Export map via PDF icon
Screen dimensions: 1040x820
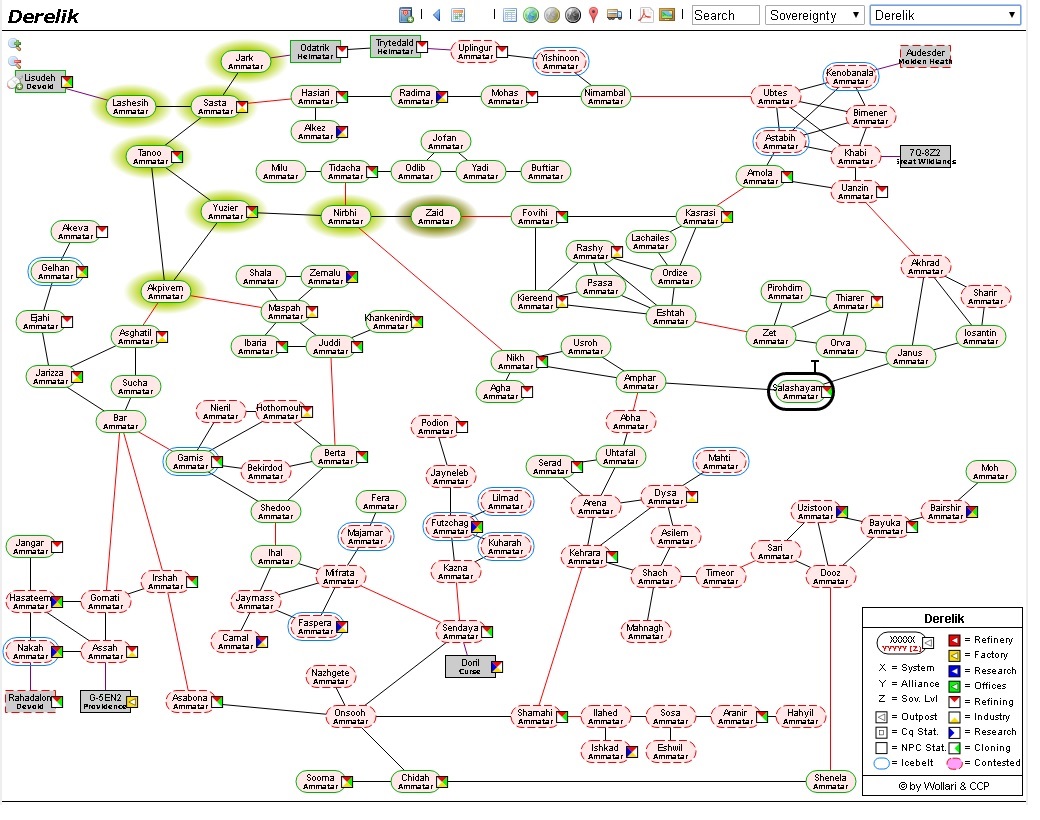(645, 15)
